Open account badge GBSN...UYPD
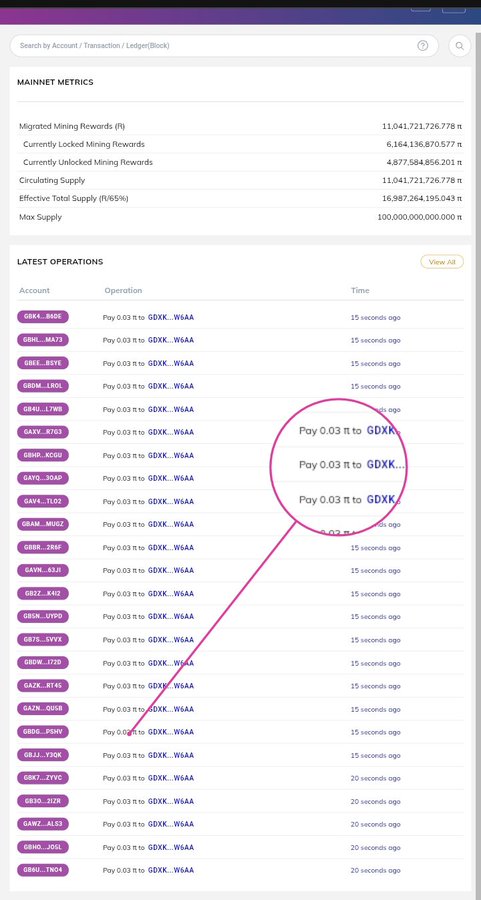 click(x=43, y=616)
